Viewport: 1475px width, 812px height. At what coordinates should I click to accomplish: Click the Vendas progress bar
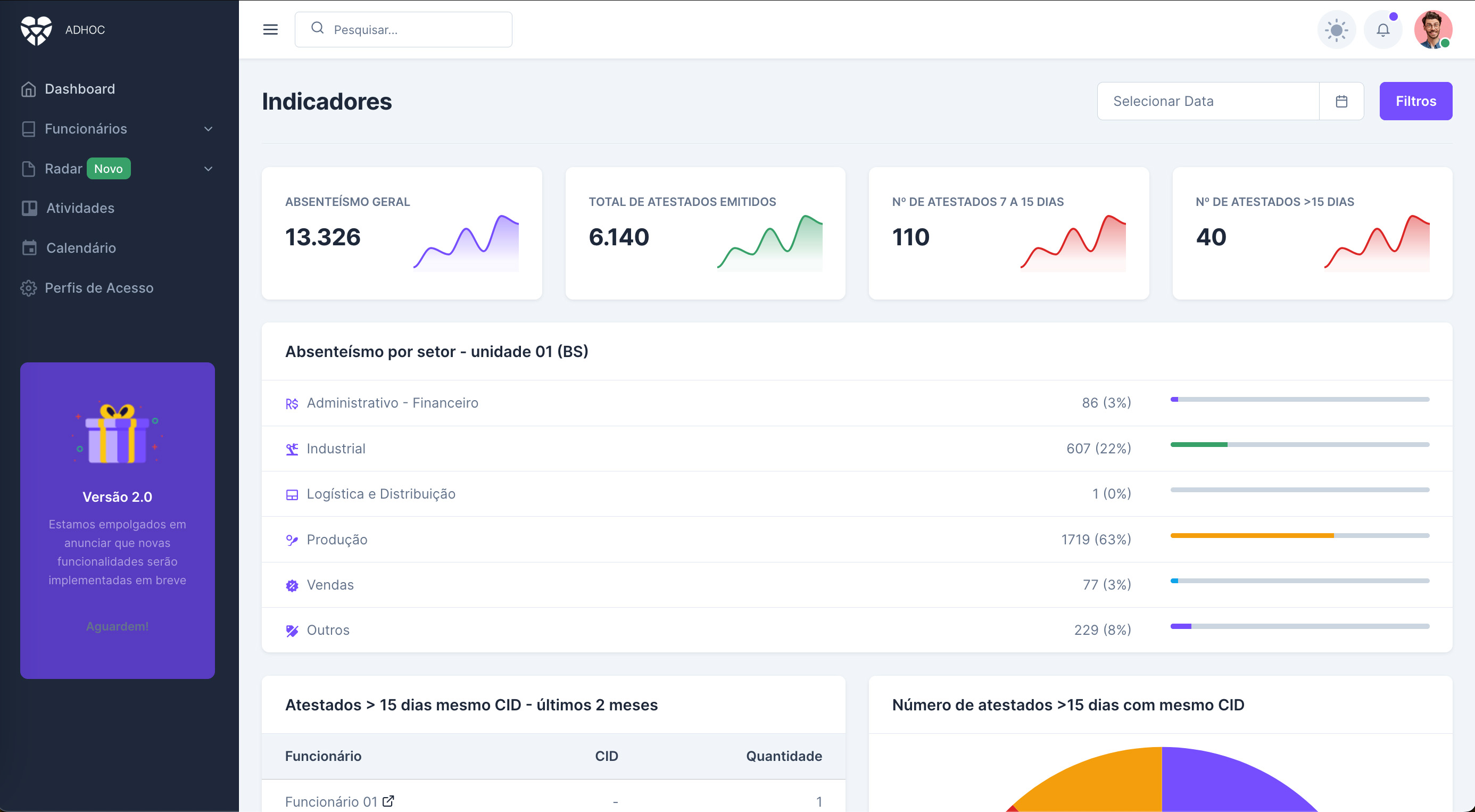(1300, 581)
